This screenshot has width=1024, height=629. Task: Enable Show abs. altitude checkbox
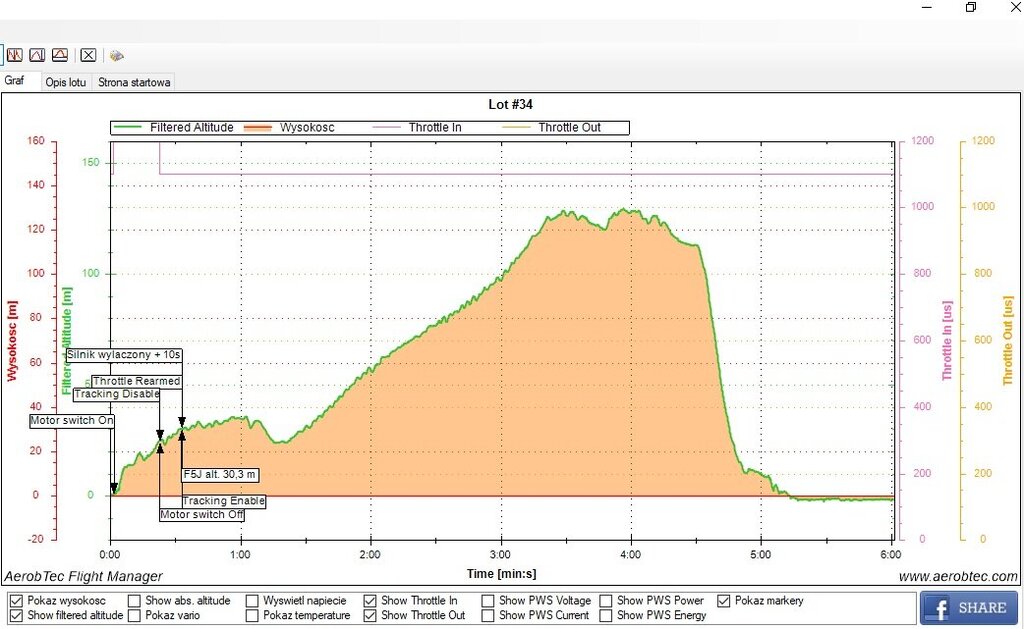pyautogui.click(x=134, y=601)
